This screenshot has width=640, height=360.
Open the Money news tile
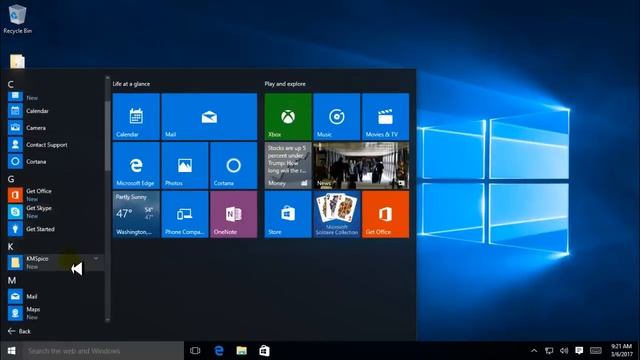288,165
